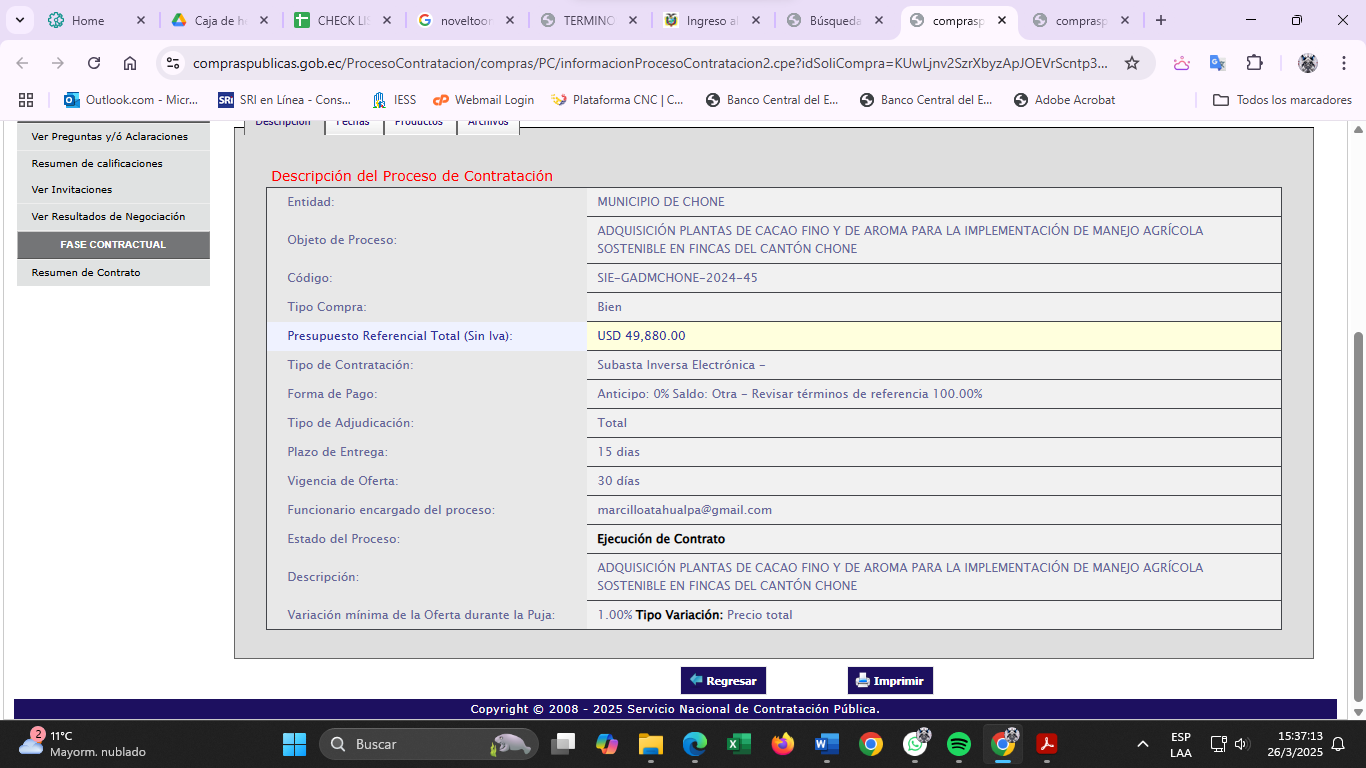Image resolution: width=1366 pixels, height=768 pixels.
Task: Go to browser home page
Action: click(x=130, y=63)
